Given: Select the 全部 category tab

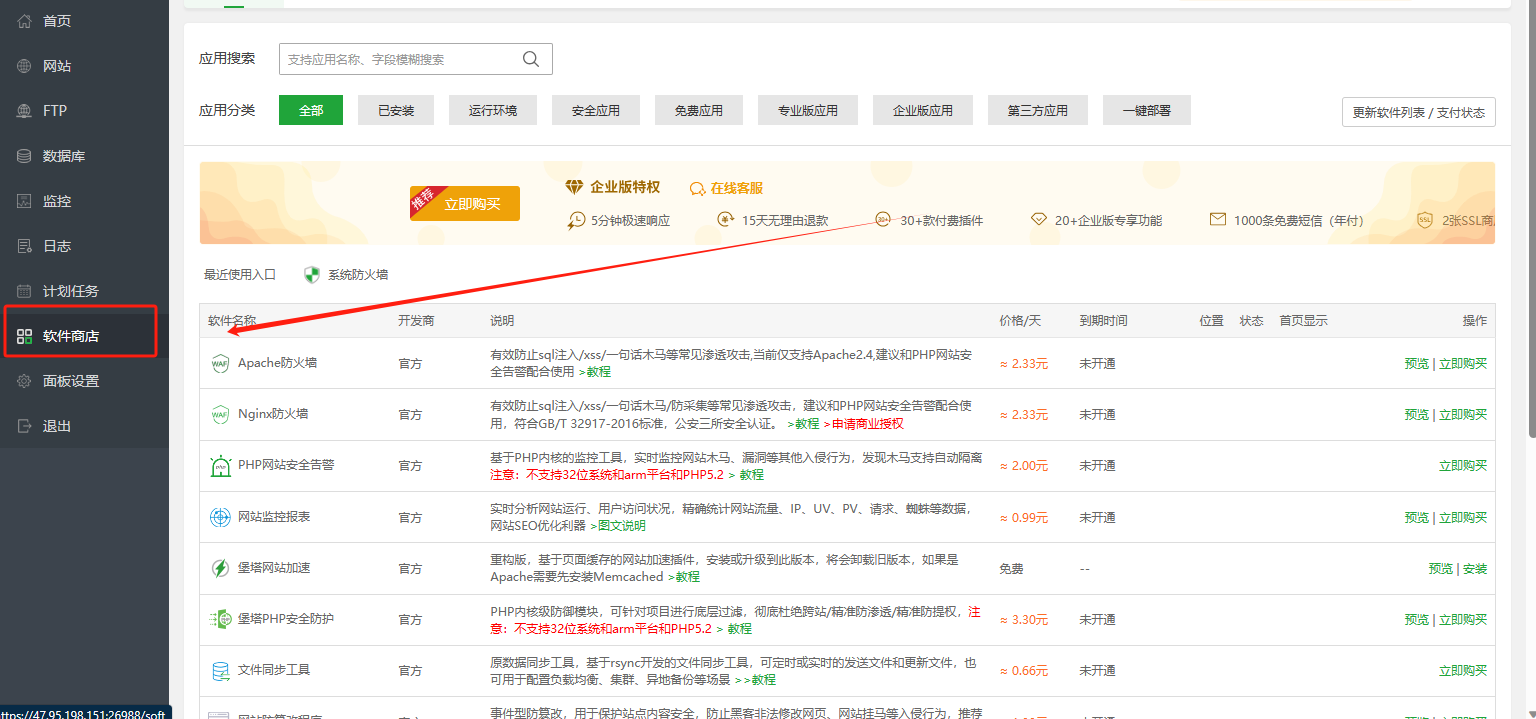Looking at the screenshot, I should point(311,110).
